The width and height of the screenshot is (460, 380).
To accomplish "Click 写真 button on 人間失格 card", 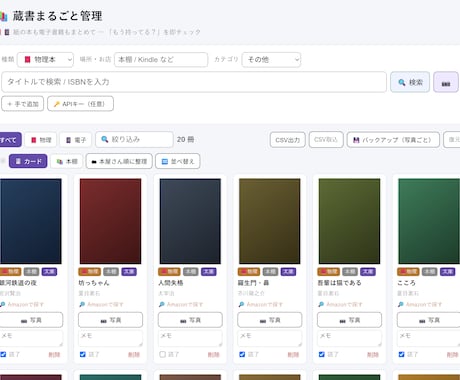I will [190, 320].
